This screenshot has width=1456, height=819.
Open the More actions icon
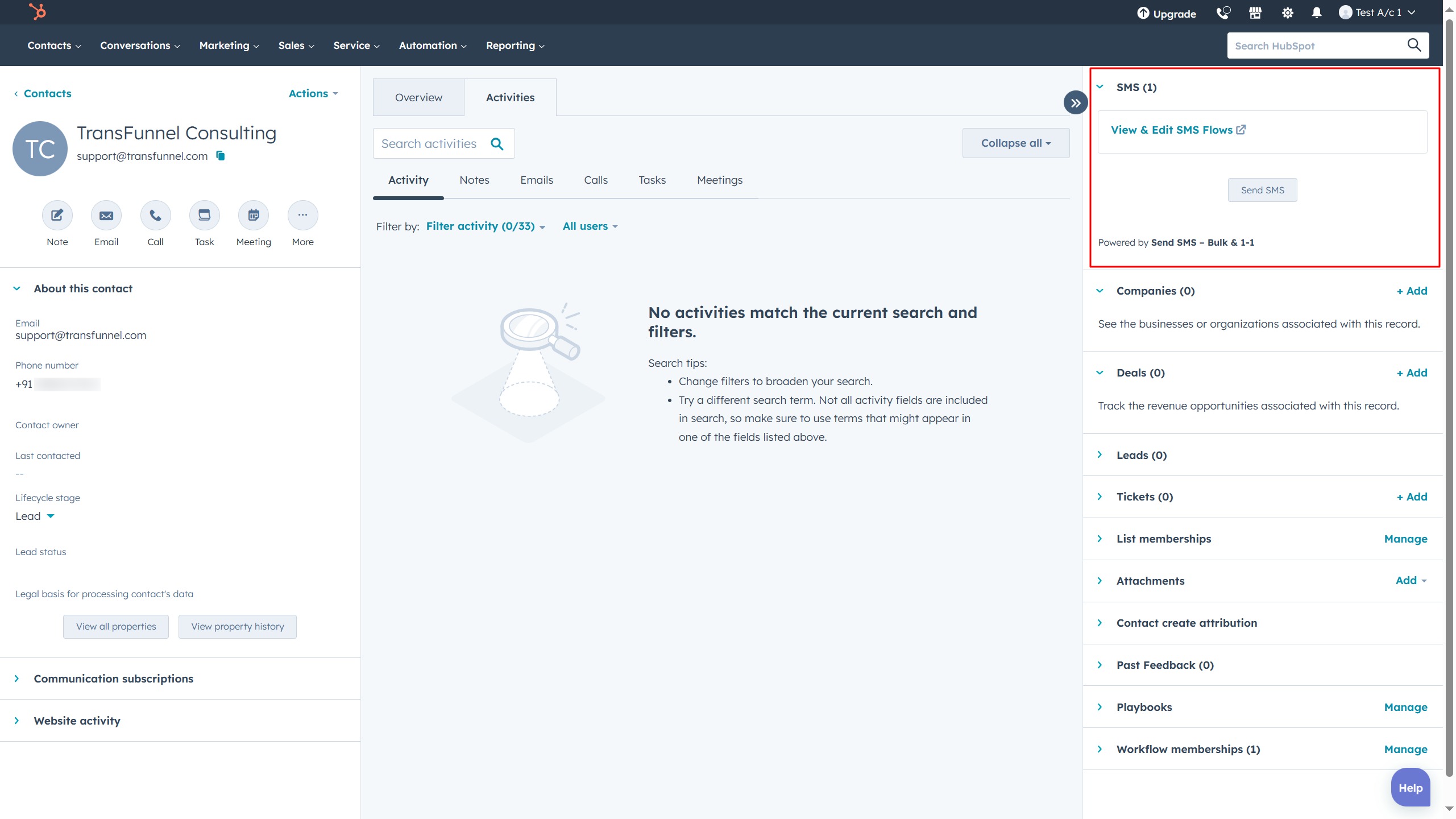pos(302,216)
